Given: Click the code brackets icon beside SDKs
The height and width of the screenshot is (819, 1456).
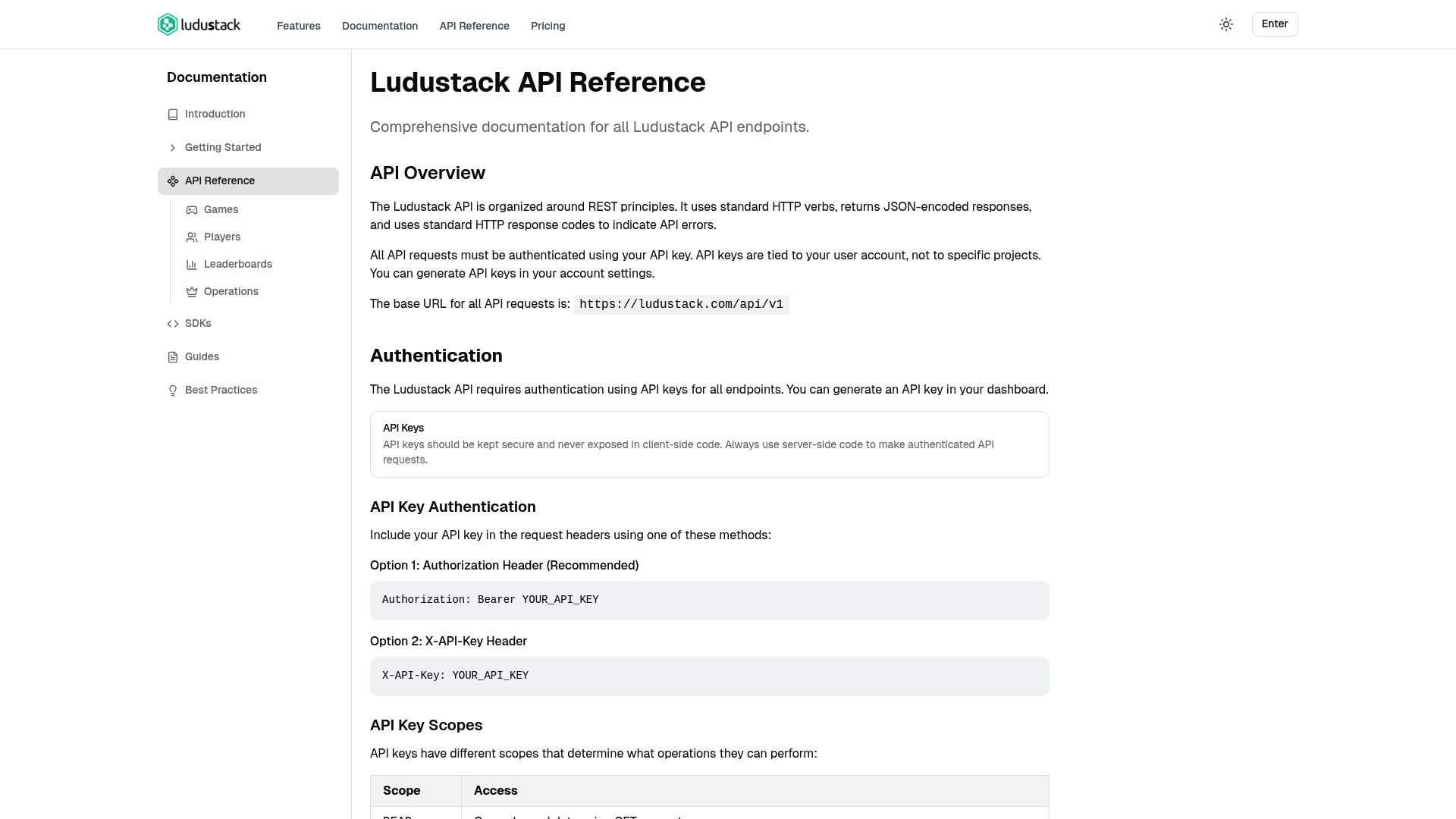Looking at the screenshot, I should click(173, 323).
